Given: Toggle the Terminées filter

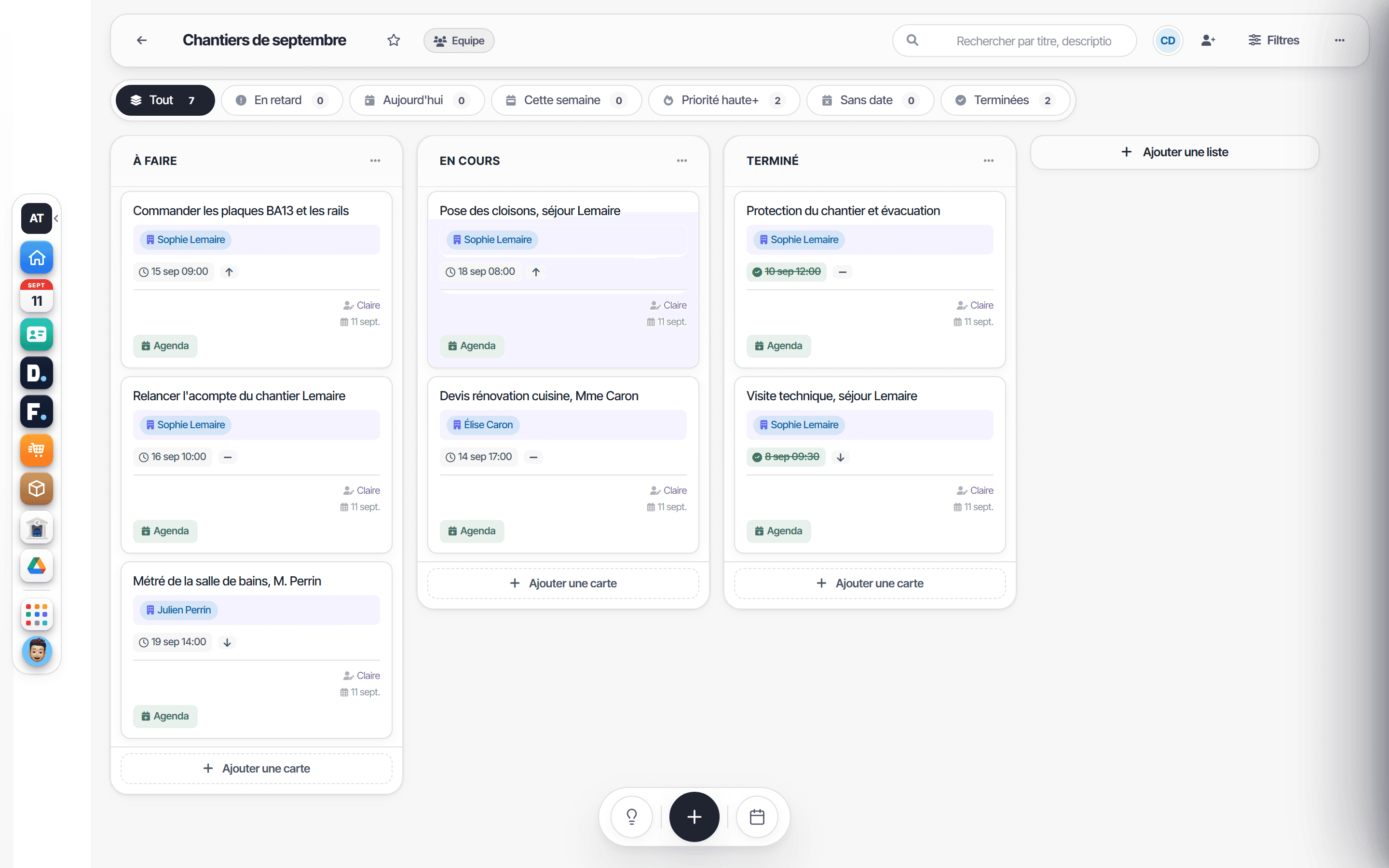Looking at the screenshot, I should click(1006, 100).
